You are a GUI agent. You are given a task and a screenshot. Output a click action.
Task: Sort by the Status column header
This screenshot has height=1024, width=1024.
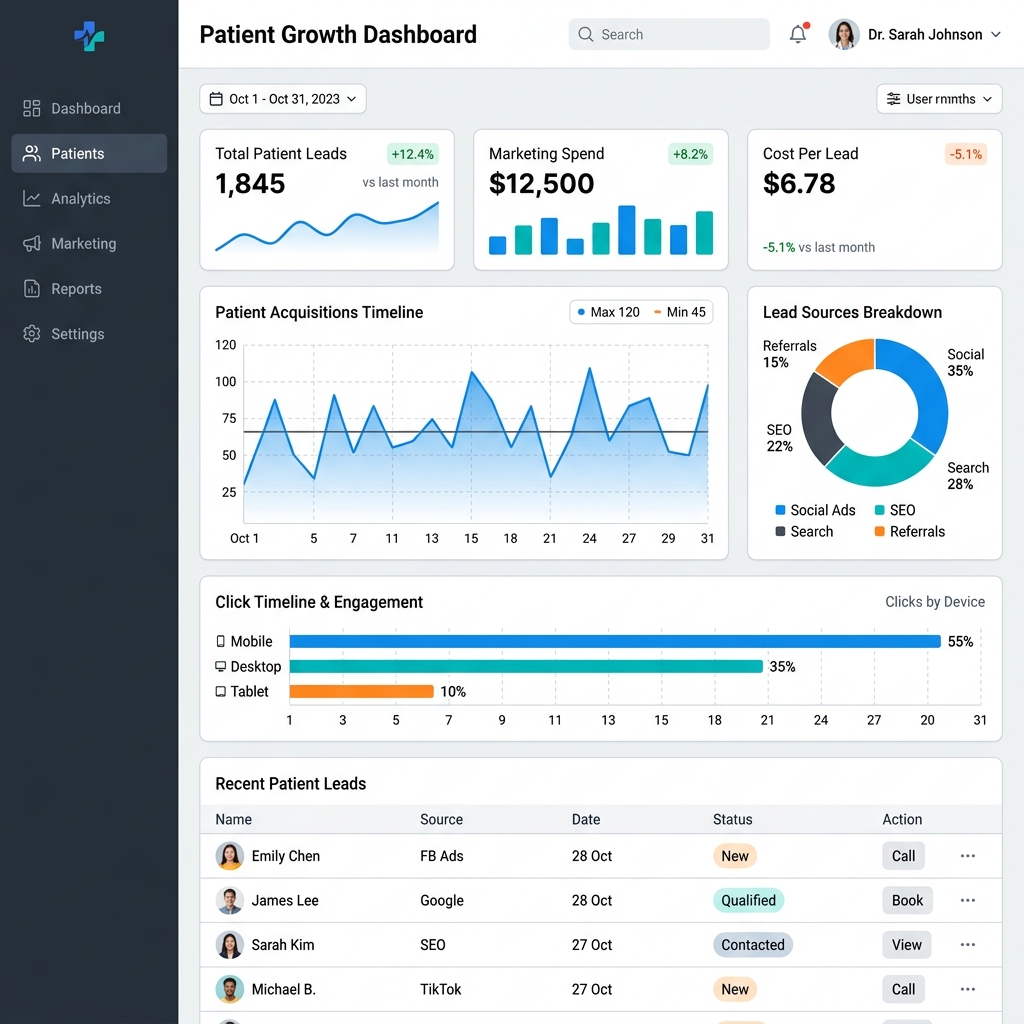point(733,819)
